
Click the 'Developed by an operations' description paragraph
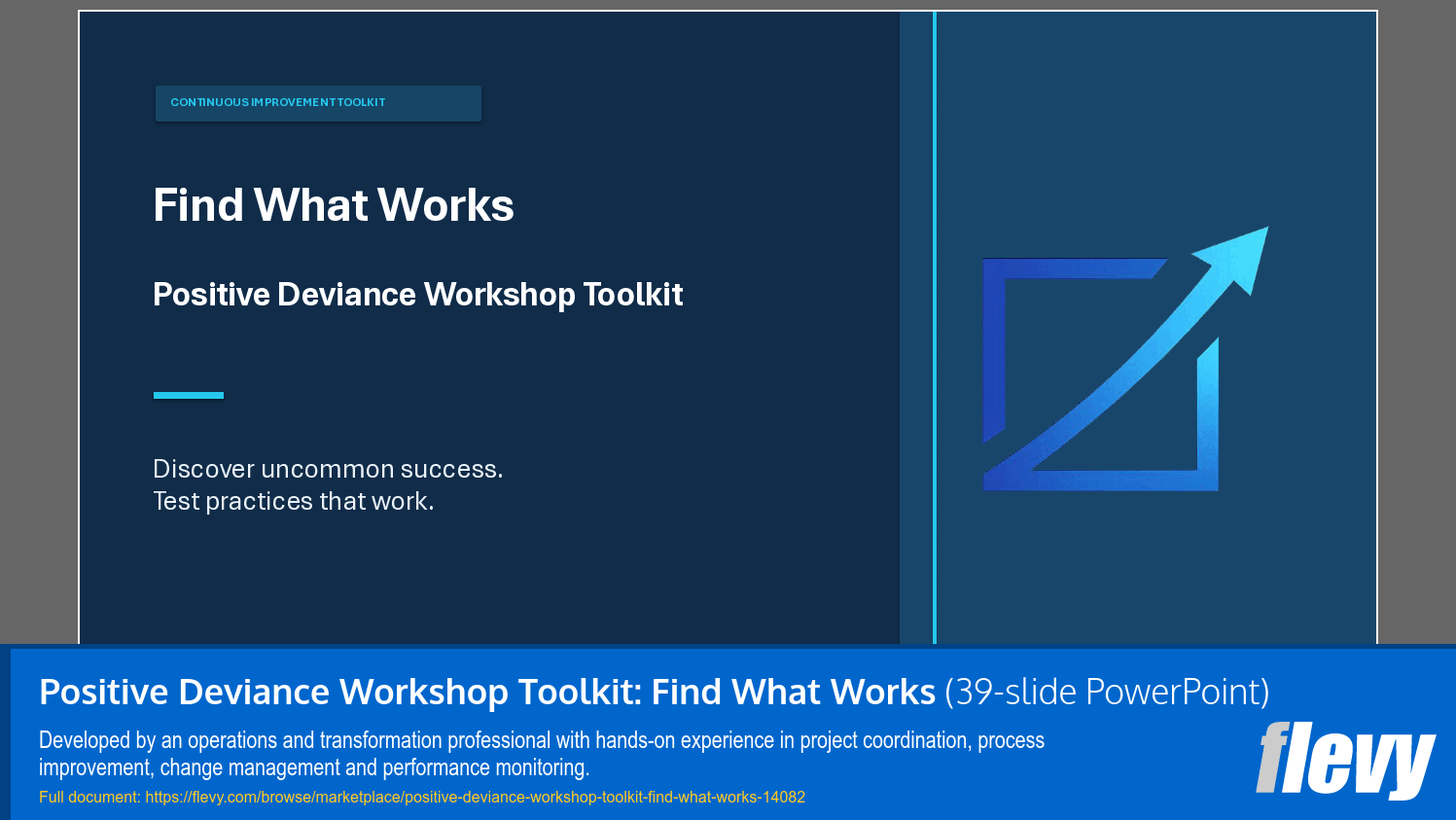coord(542,754)
